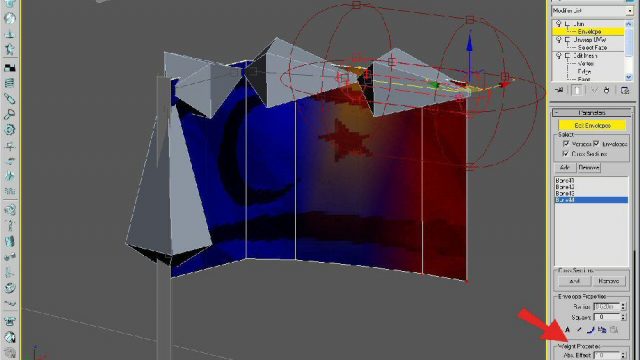The height and width of the screenshot is (360, 640).
Task: Toggle show end result in stack
Action: [x=577, y=90]
